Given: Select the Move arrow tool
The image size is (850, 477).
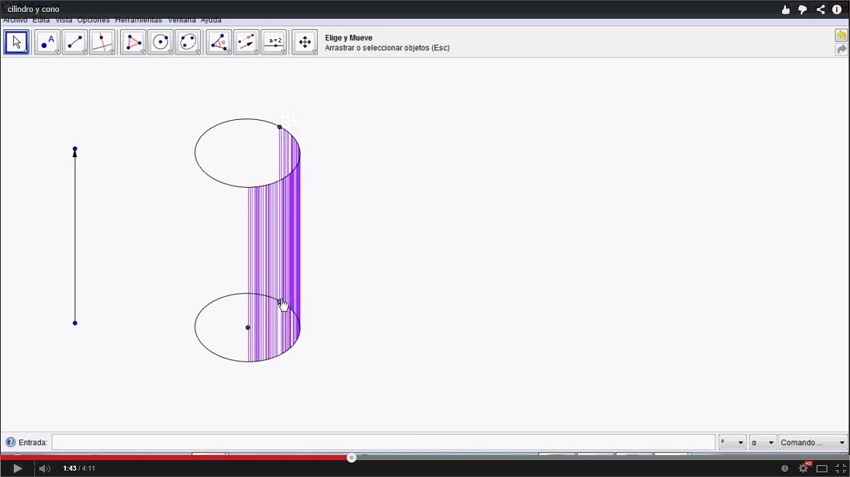Looking at the screenshot, I should click(x=16, y=42).
